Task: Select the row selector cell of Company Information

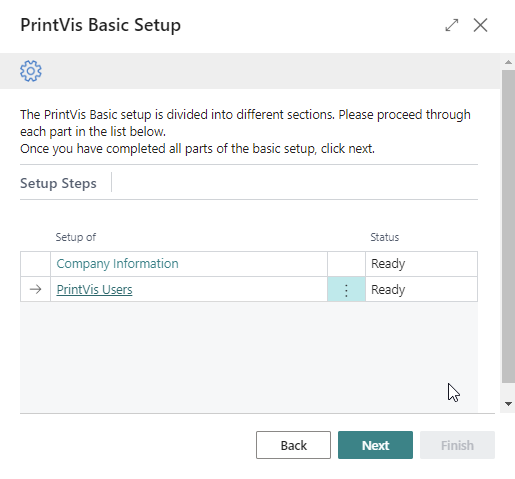Action: pyautogui.click(x=35, y=264)
